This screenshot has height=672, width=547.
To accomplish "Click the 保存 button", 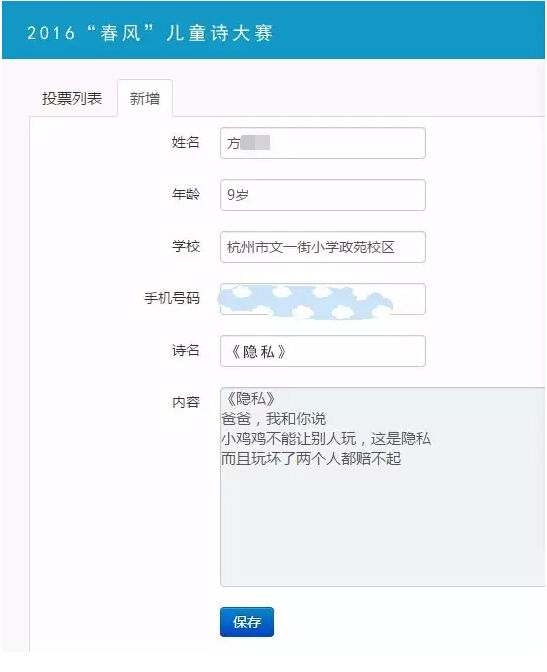I will pyautogui.click(x=247, y=622).
